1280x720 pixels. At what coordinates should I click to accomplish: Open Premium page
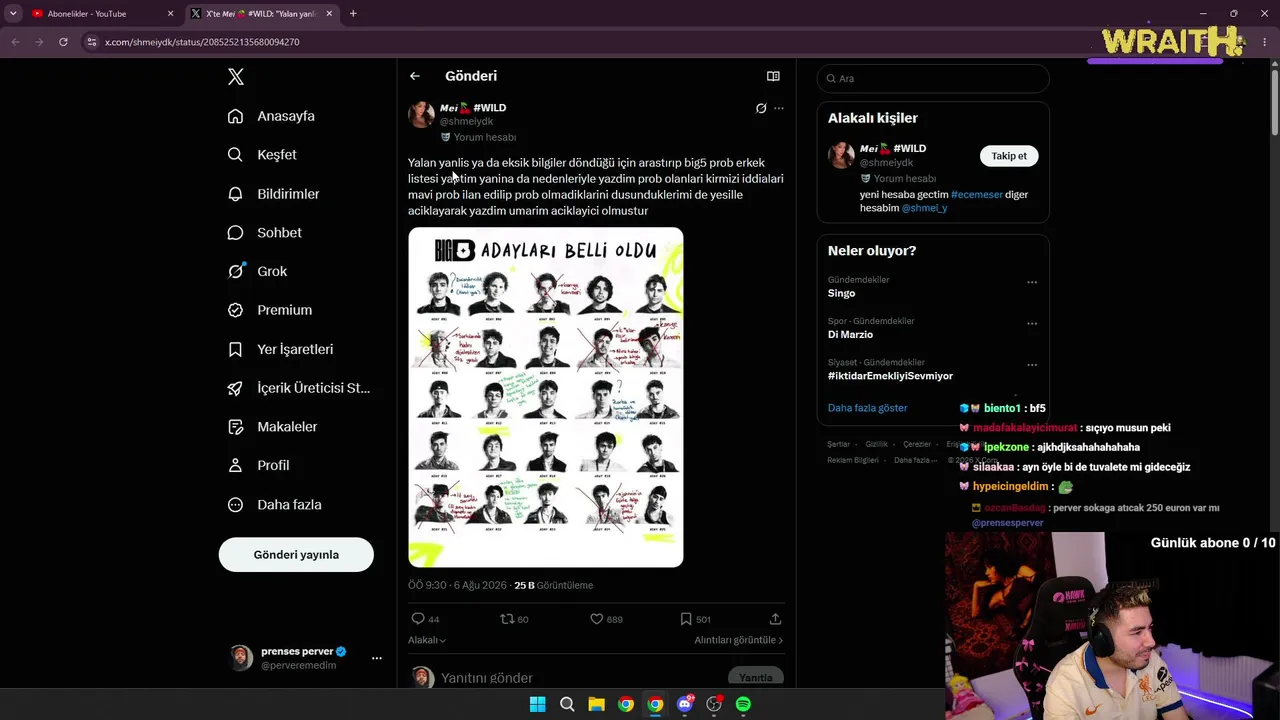[270, 310]
